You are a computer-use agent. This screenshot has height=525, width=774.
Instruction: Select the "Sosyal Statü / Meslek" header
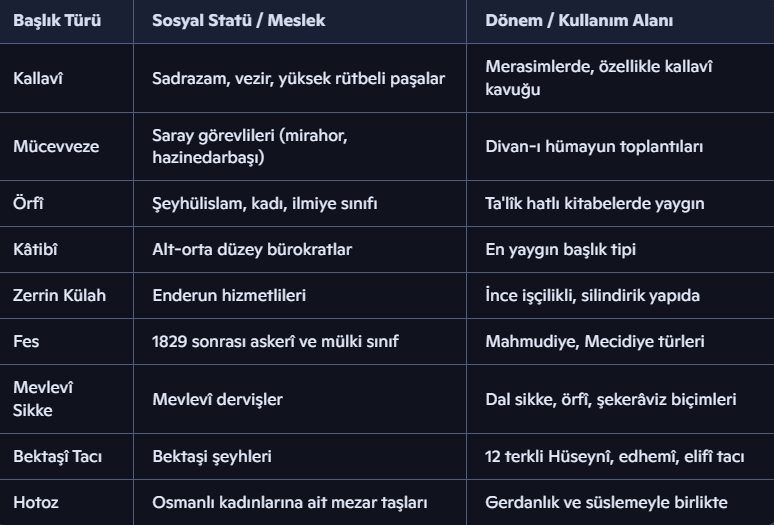point(239,20)
